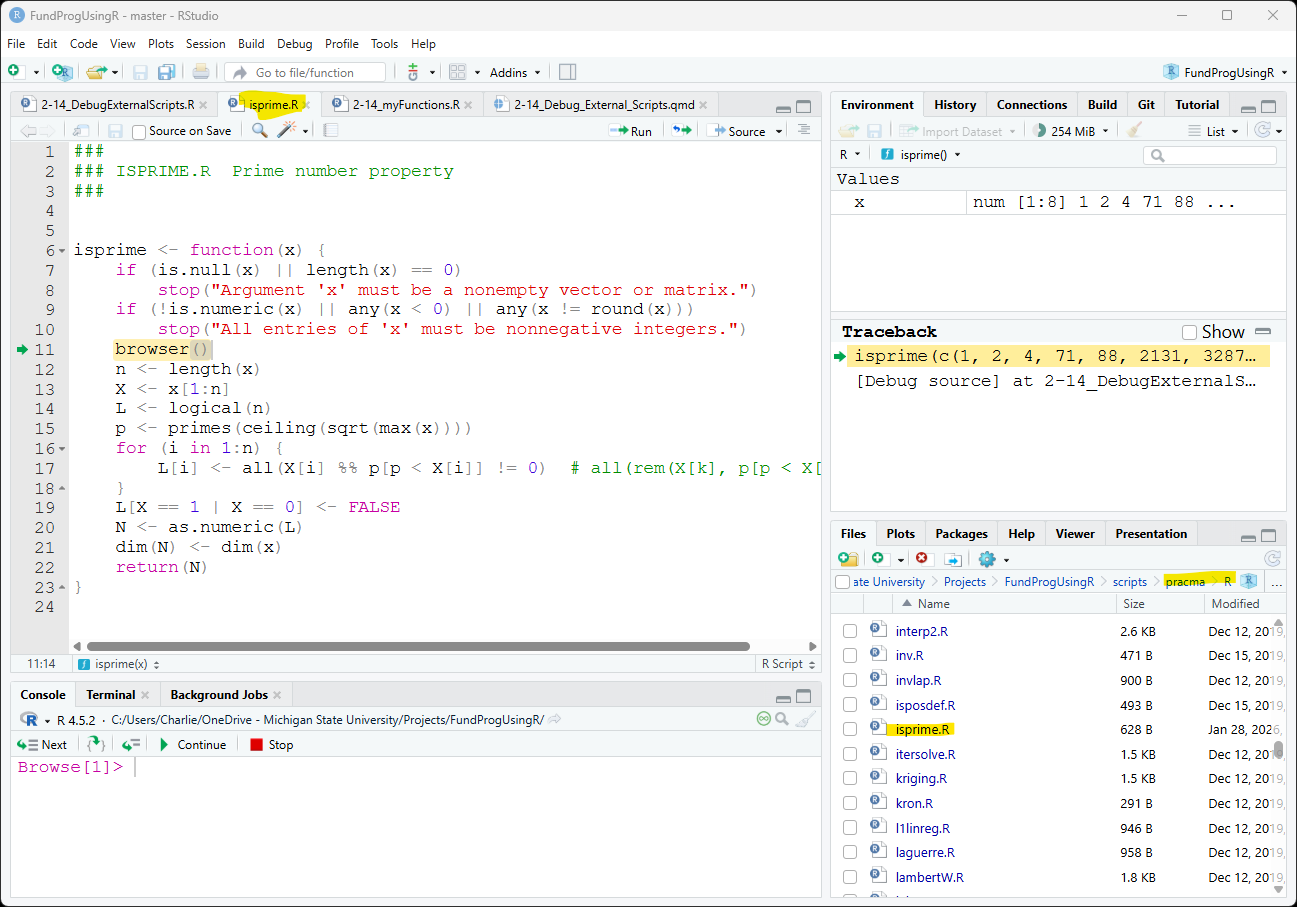The width and height of the screenshot is (1297, 907).
Task: Open the Addins dropdown menu
Action: tap(515, 72)
